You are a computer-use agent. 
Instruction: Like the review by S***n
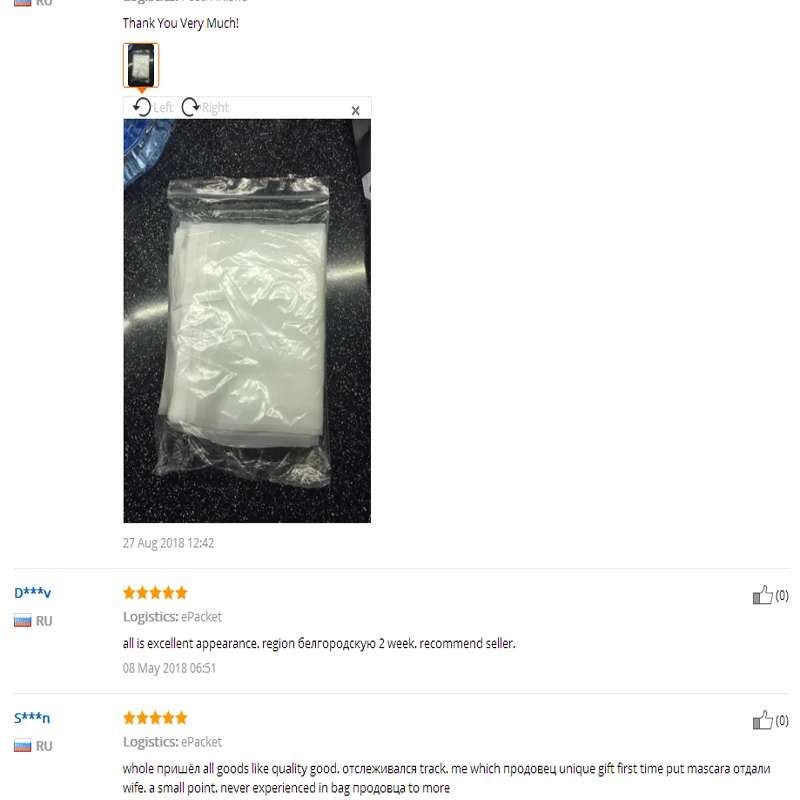[x=762, y=720]
